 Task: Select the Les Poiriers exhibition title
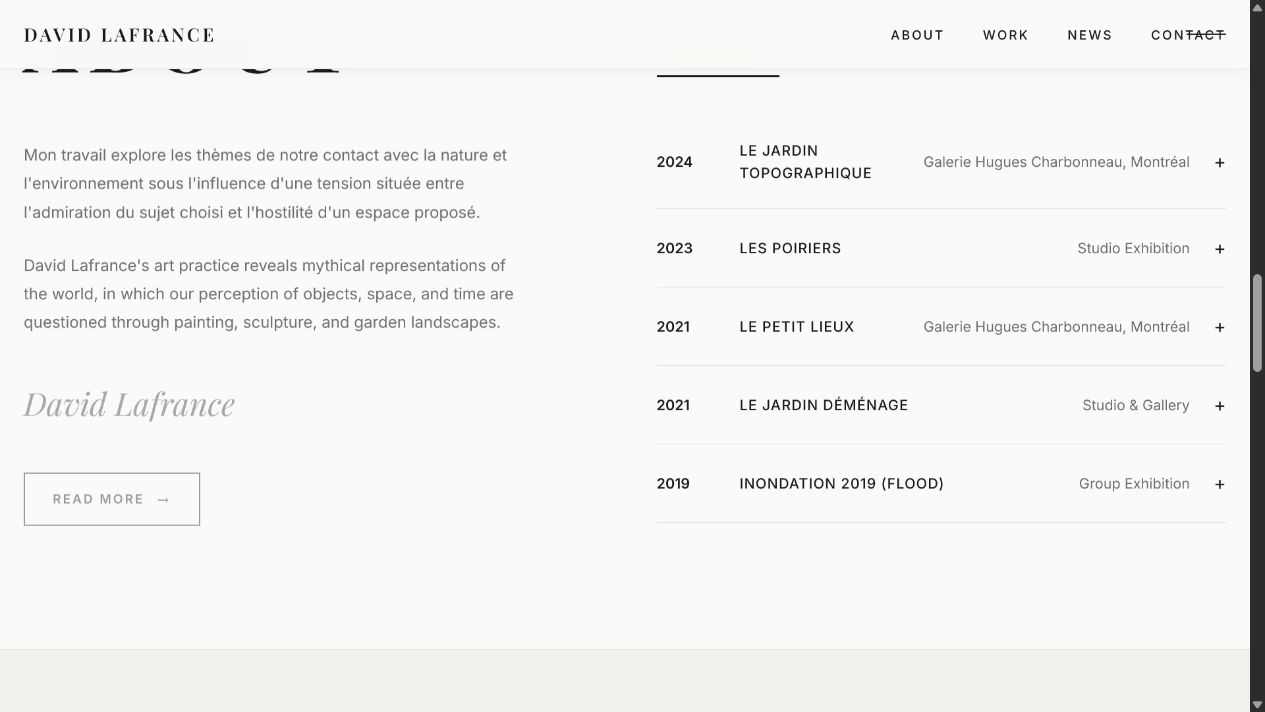pyautogui.click(x=790, y=248)
